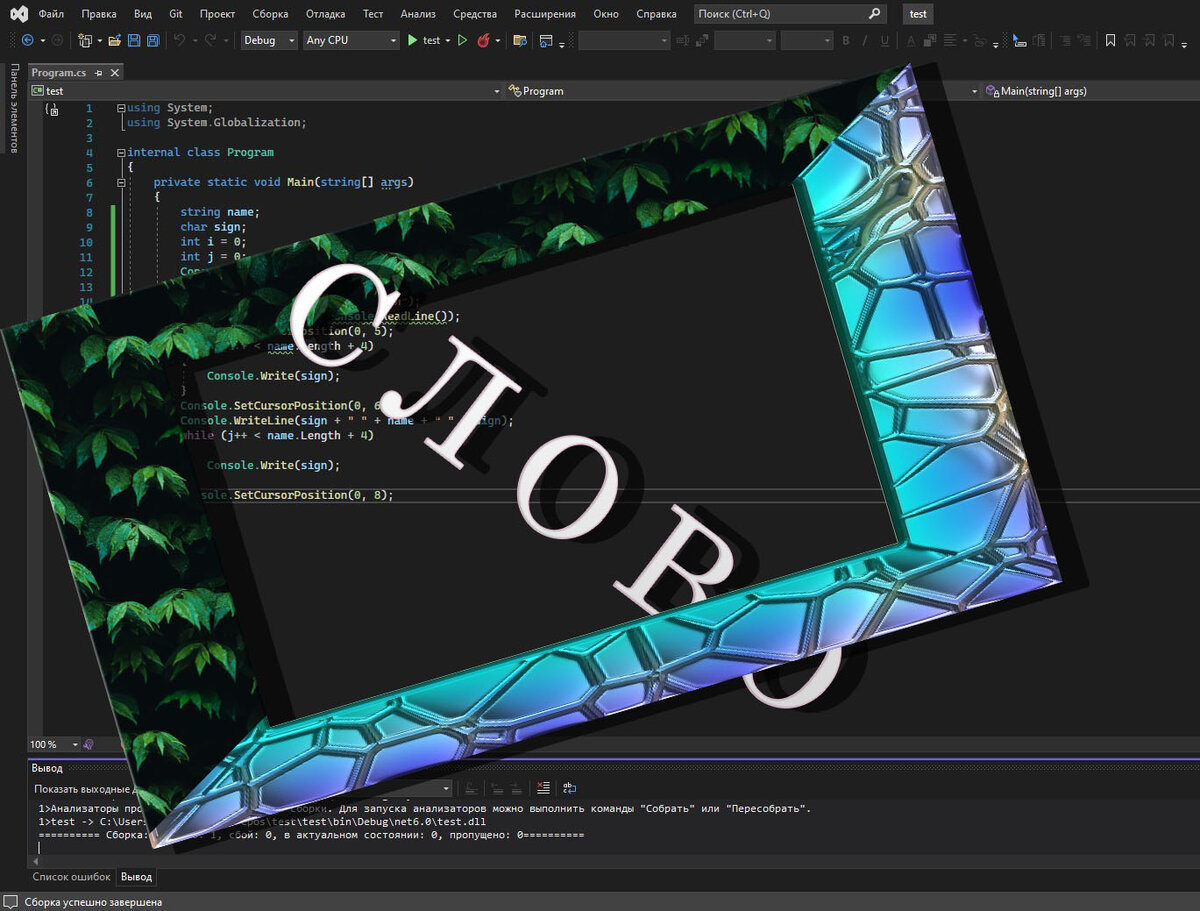This screenshot has height=911, width=1200.
Task: Collapse the internal class Program block
Action: click(x=121, y=153)
